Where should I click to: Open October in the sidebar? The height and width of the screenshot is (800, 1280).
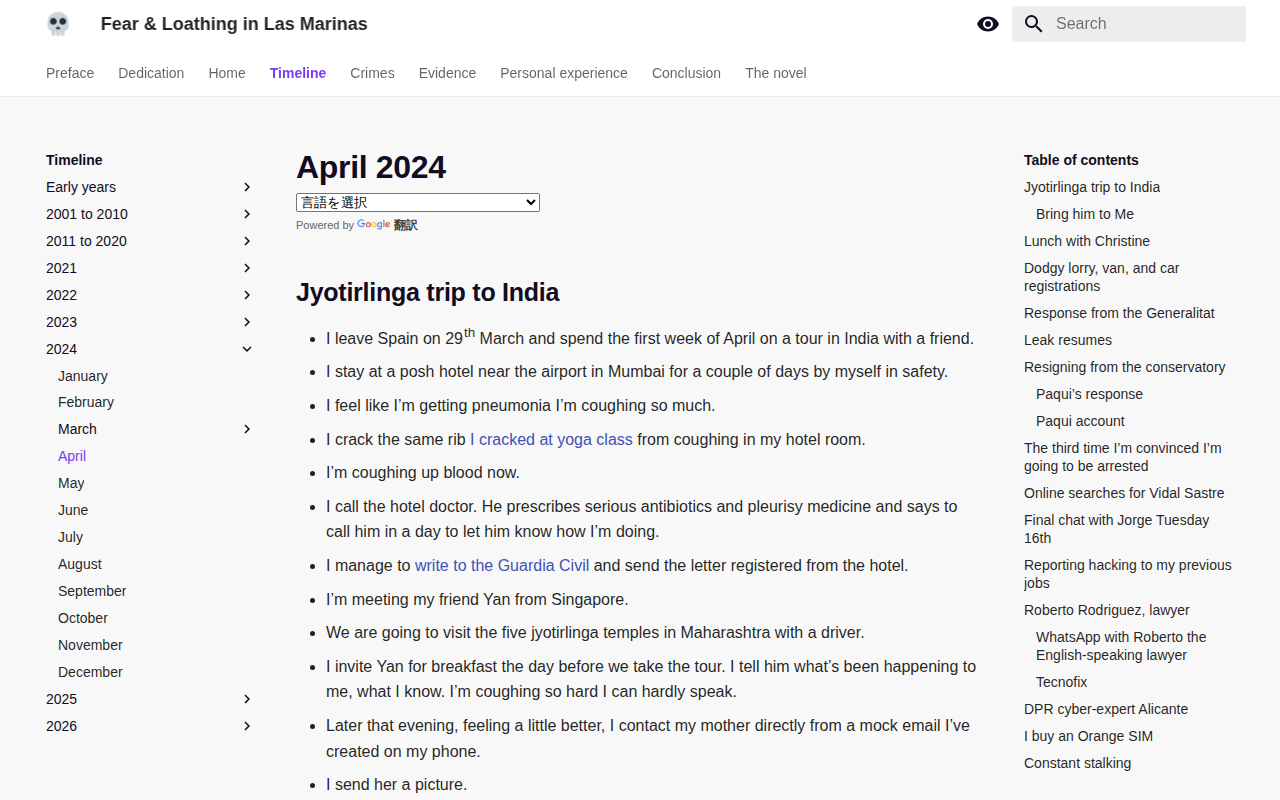point(83,618)
